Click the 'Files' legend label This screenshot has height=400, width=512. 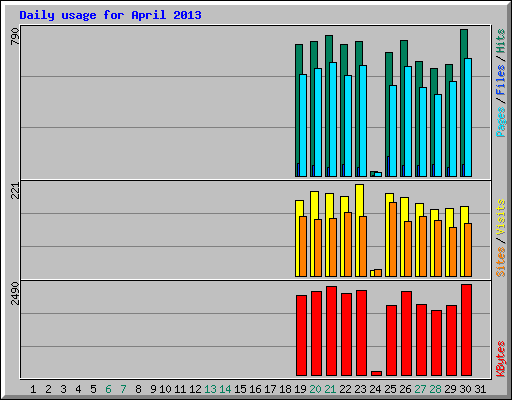500,79
